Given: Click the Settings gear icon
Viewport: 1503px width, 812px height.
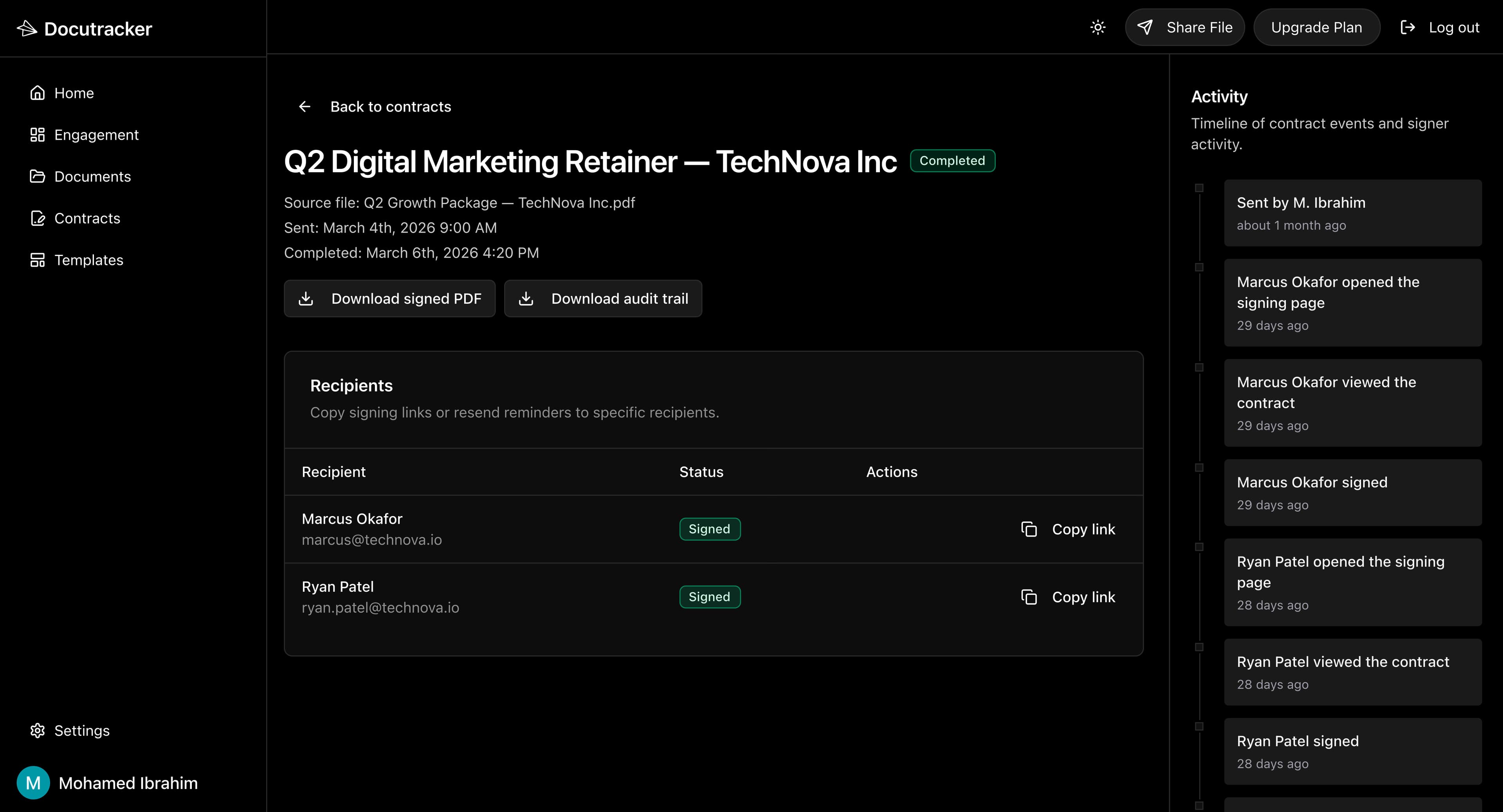Looking at the screenshot, I should (x=37, y=730).
